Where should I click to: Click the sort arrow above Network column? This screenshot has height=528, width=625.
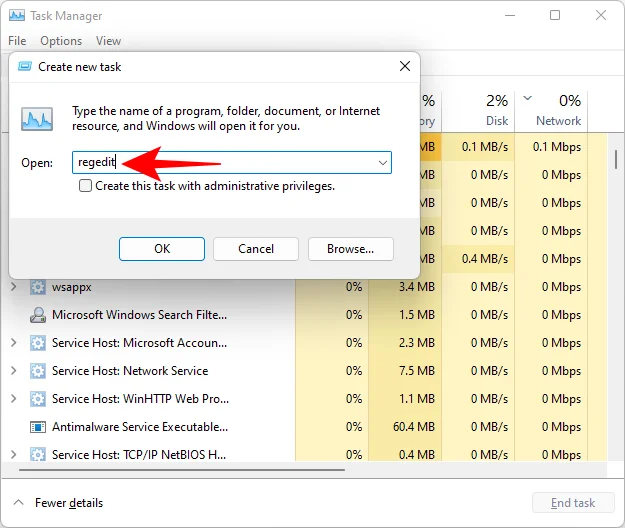[x=527, y=98]
